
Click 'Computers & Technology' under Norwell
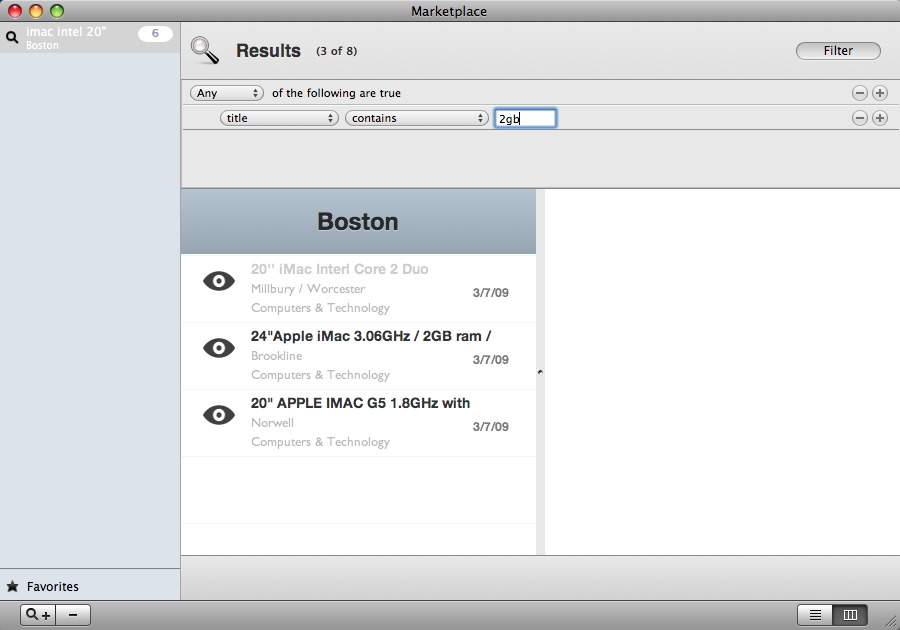click(320, 442)
